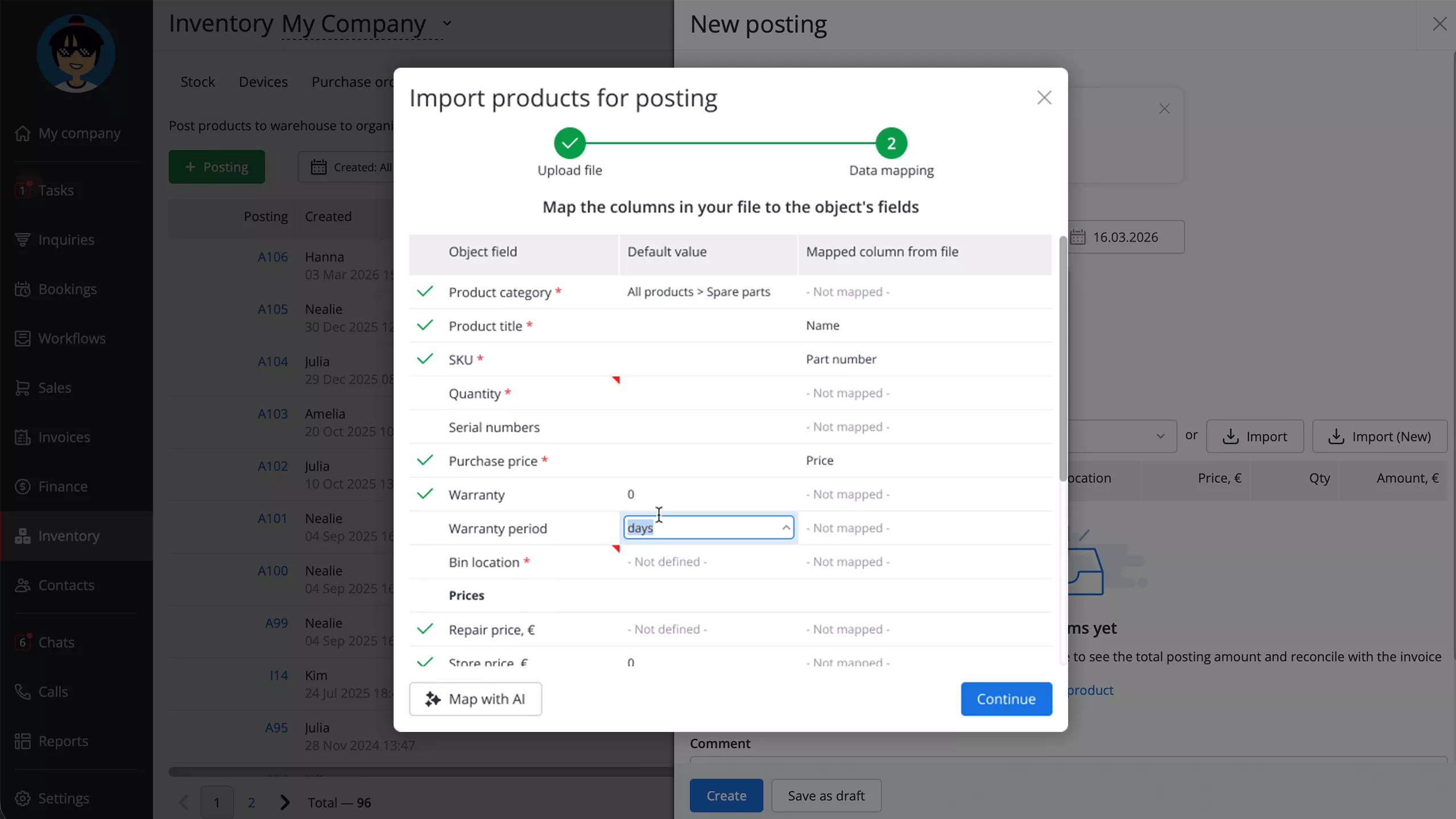Toggle the mapping check beside SKU
Screen dimensions: 1456x819
click(425, 359)
